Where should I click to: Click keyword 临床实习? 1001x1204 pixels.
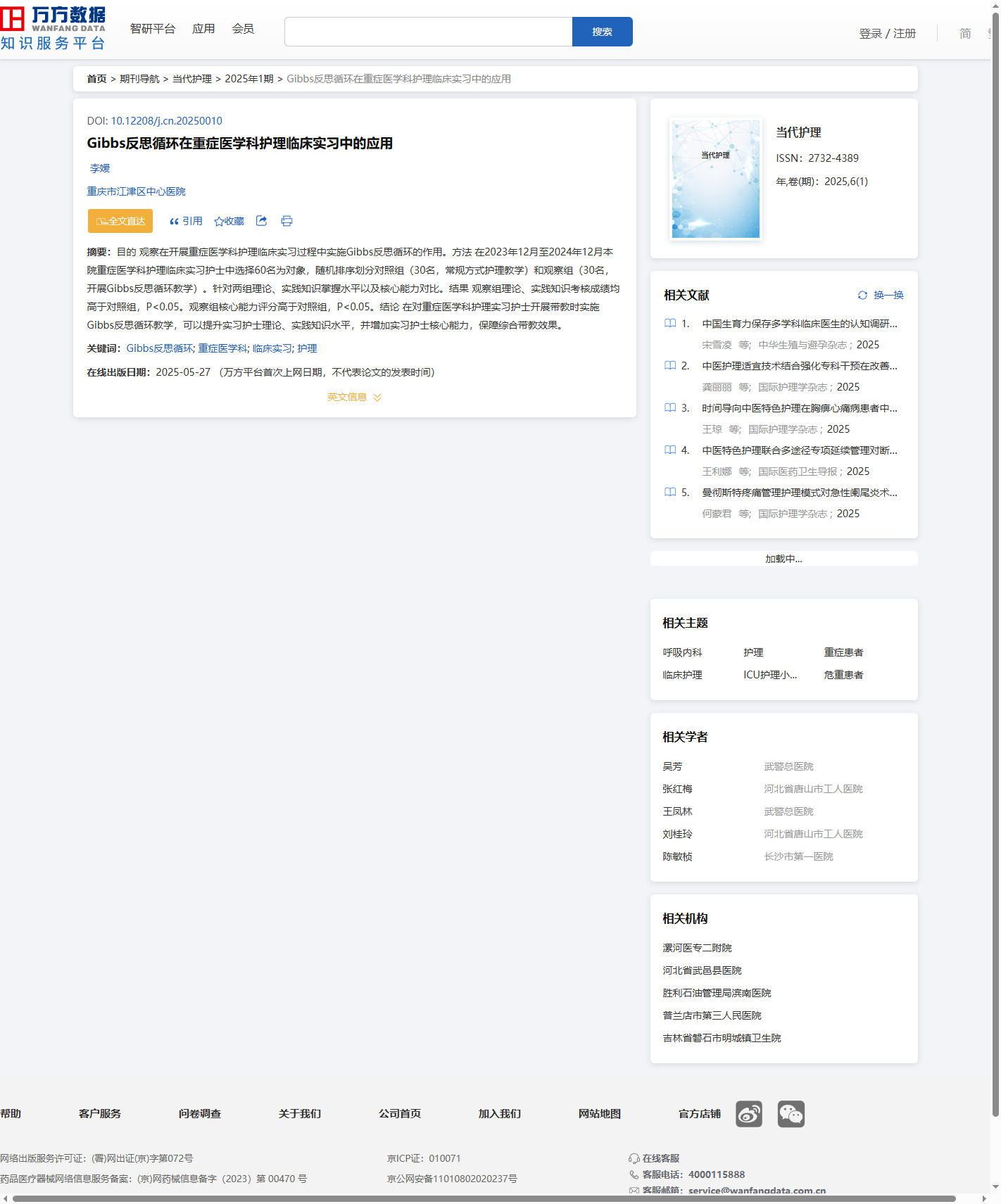tap(272, 348)
